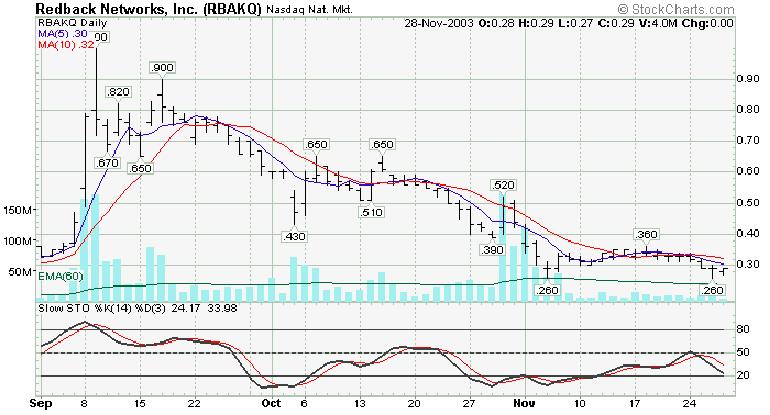Click the .430 price callout
Image resolution: width=770 pixels, height=415 pixels.
click(294, 236)
